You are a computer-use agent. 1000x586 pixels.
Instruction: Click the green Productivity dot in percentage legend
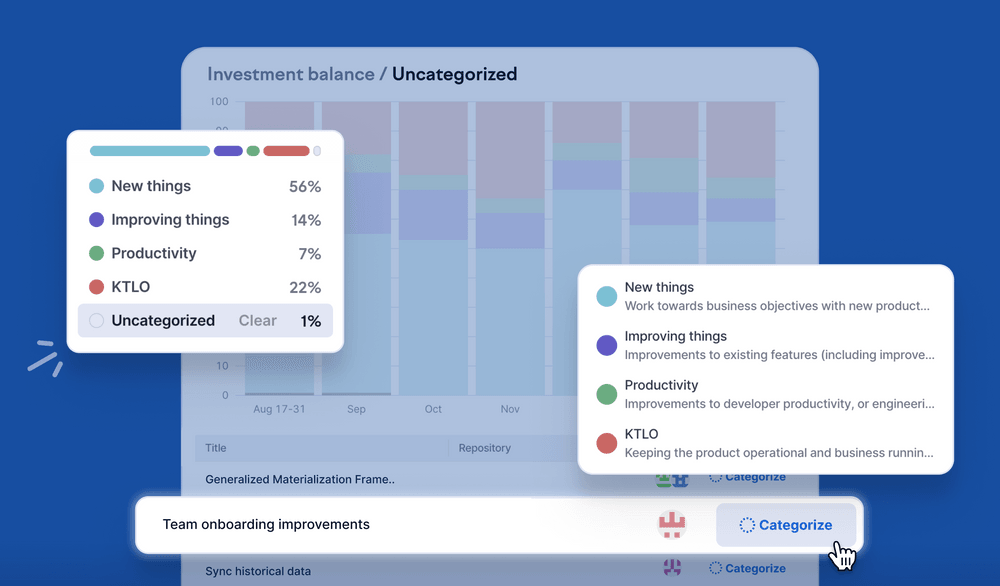point(97,254)
